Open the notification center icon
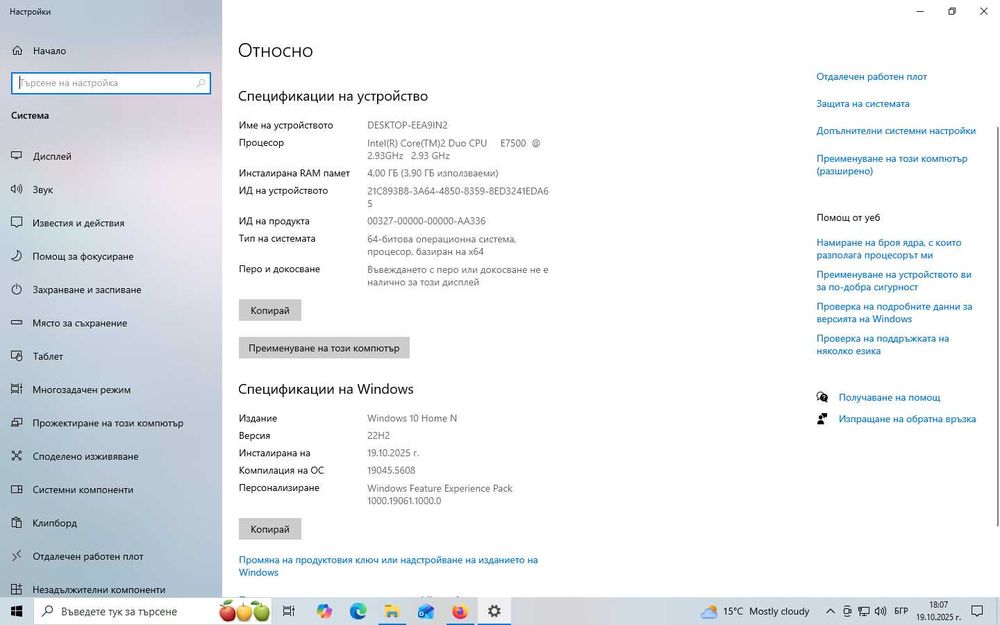1000x625 pixels. pos(976,611)
